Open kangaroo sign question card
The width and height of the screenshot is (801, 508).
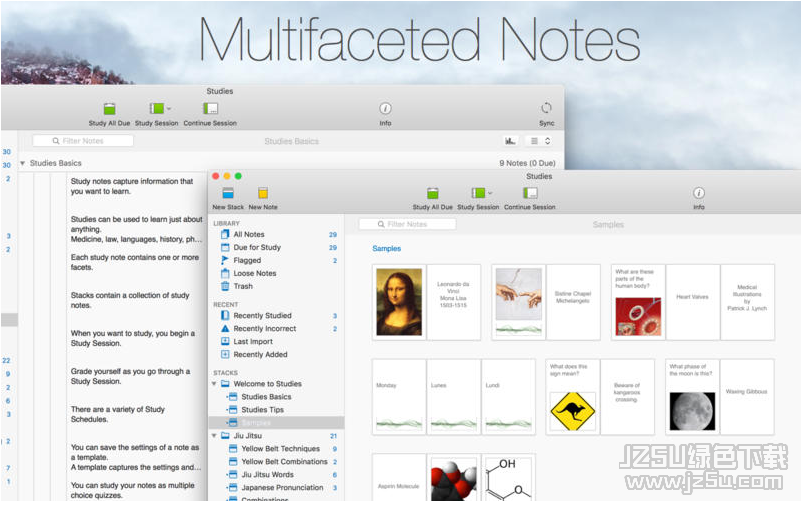click(x=573, y=397)
